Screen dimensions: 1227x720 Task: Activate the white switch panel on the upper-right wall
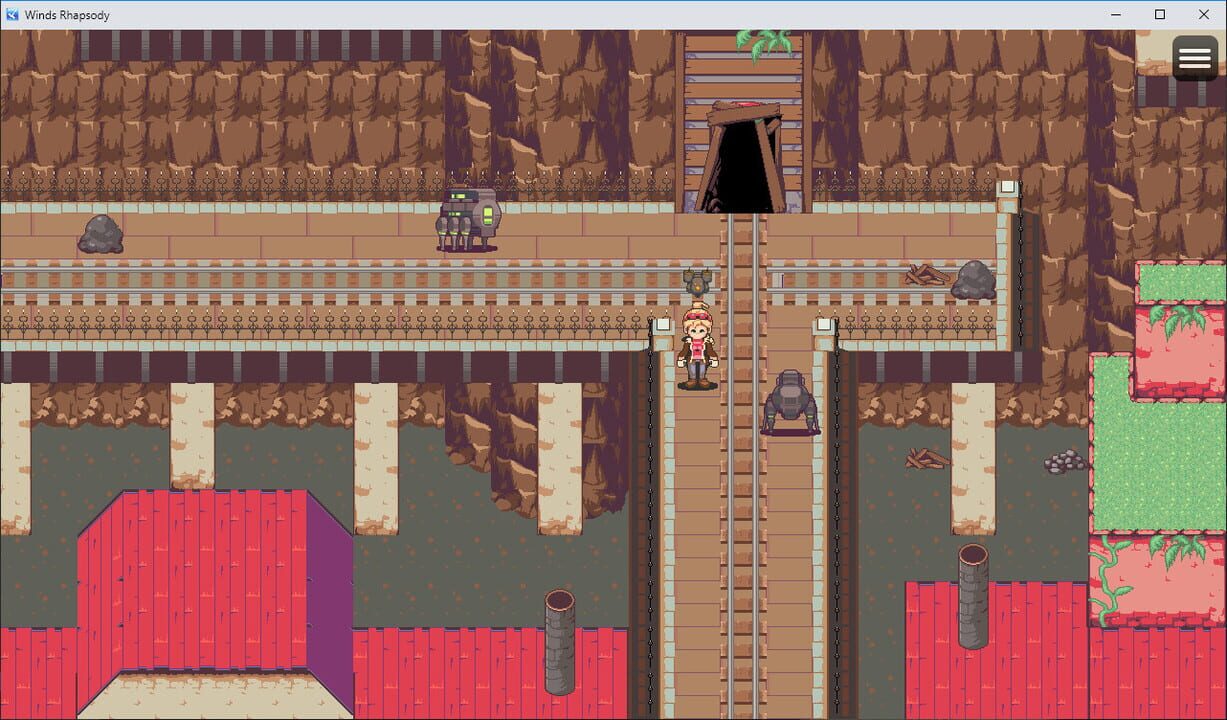point(1005,186)
